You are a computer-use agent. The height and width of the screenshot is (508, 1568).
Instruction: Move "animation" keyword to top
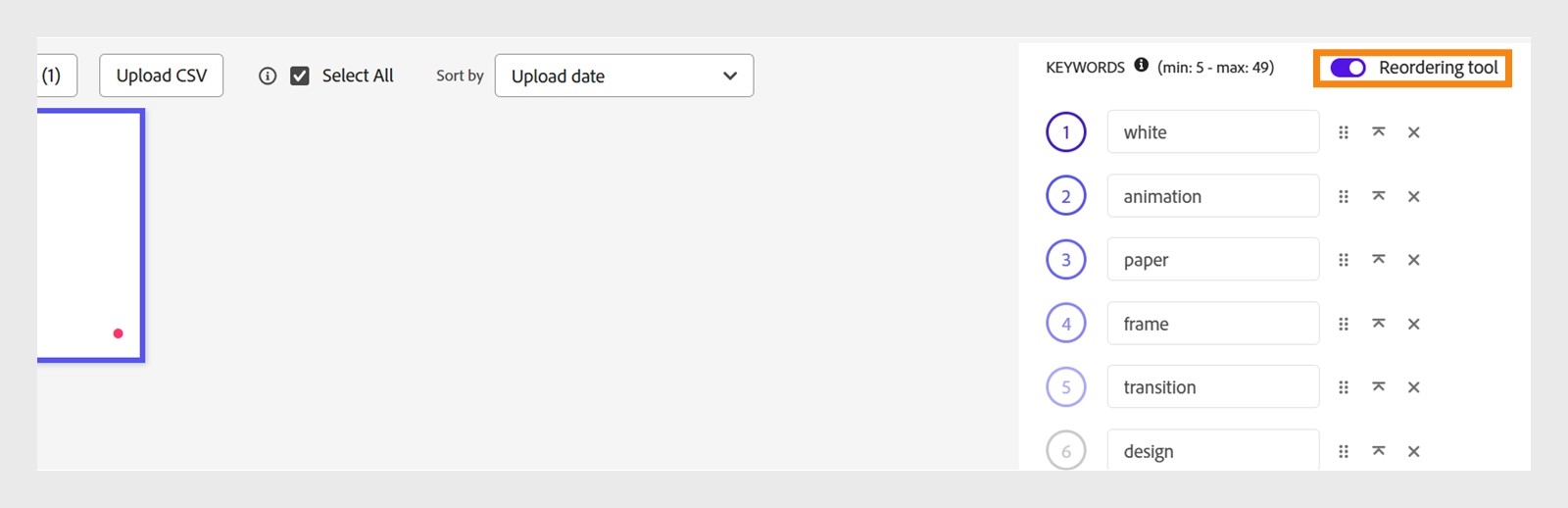coord(1378,196)
